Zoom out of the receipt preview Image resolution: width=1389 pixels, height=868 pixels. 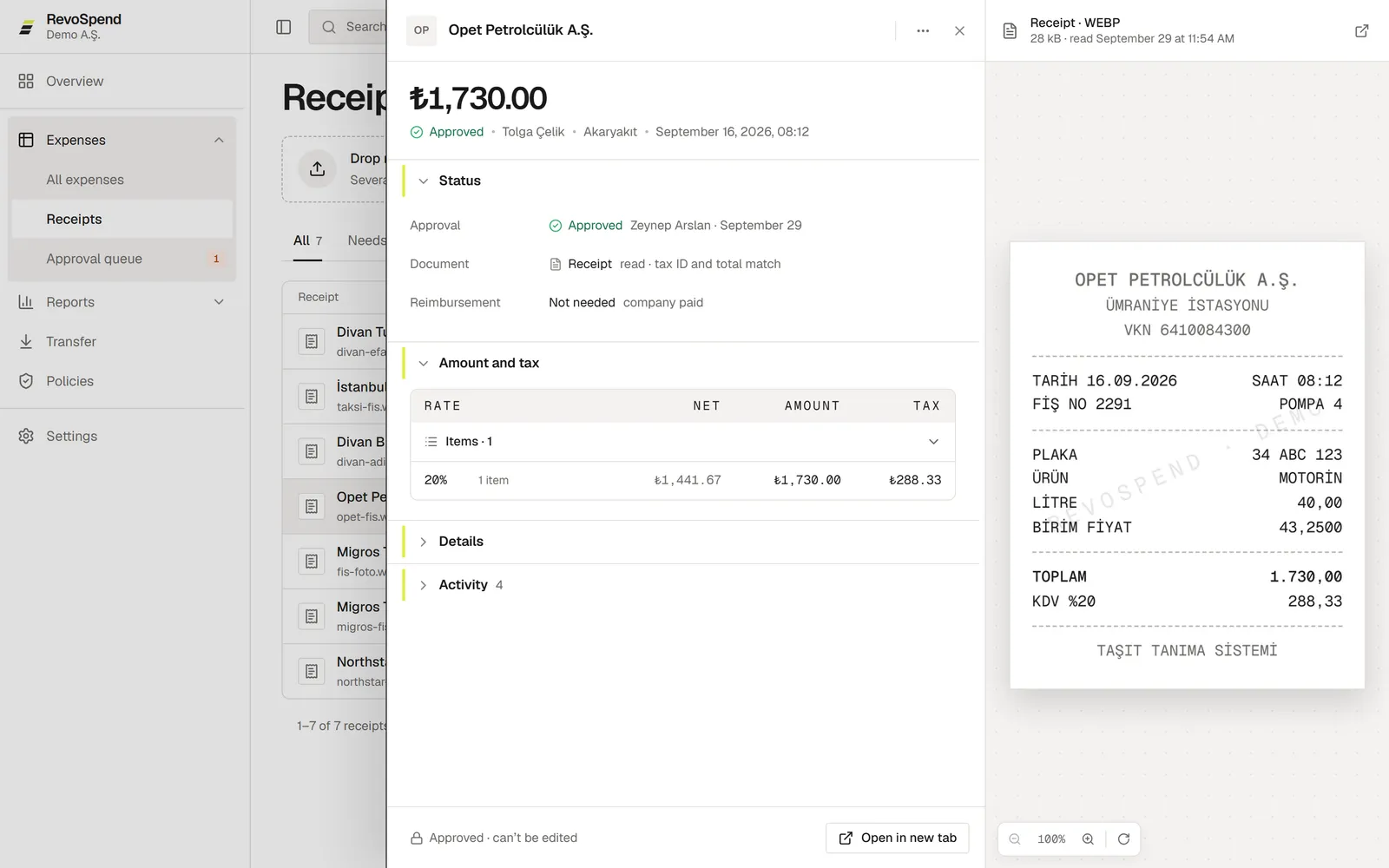1015,838
